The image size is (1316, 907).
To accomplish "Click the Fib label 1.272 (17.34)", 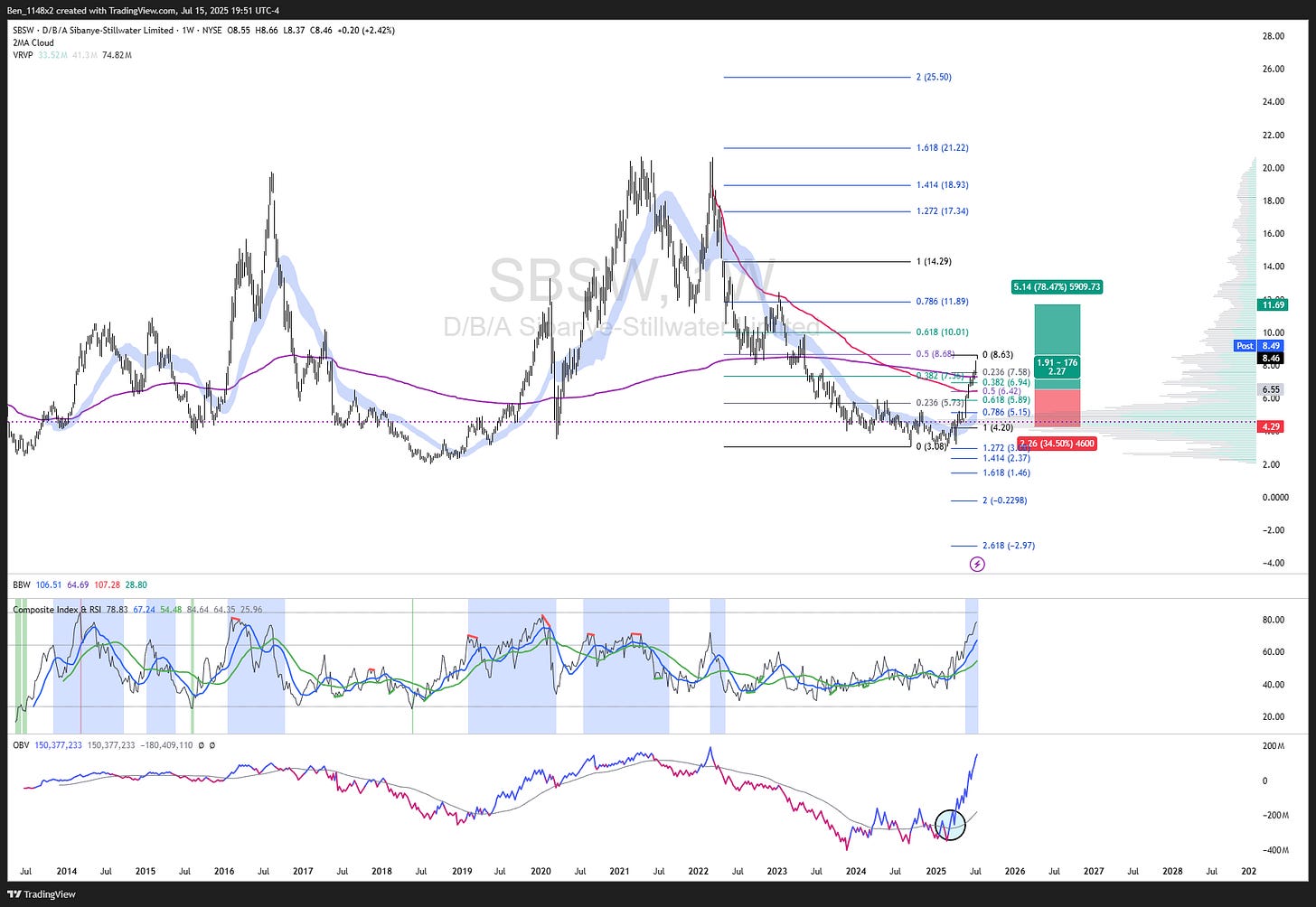I will coord(942,210).
